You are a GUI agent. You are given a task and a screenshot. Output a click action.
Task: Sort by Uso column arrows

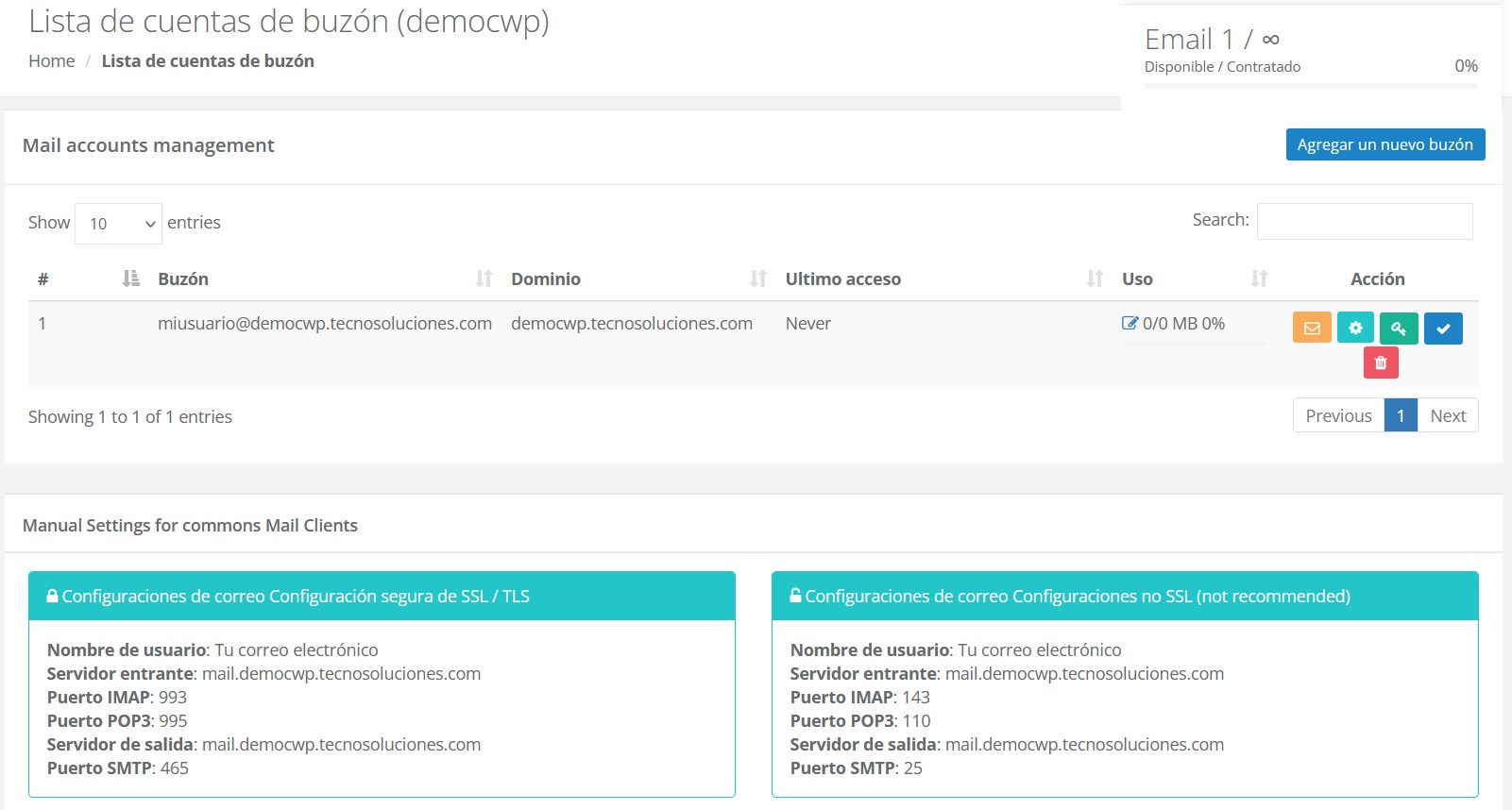tap(1259, 278)
